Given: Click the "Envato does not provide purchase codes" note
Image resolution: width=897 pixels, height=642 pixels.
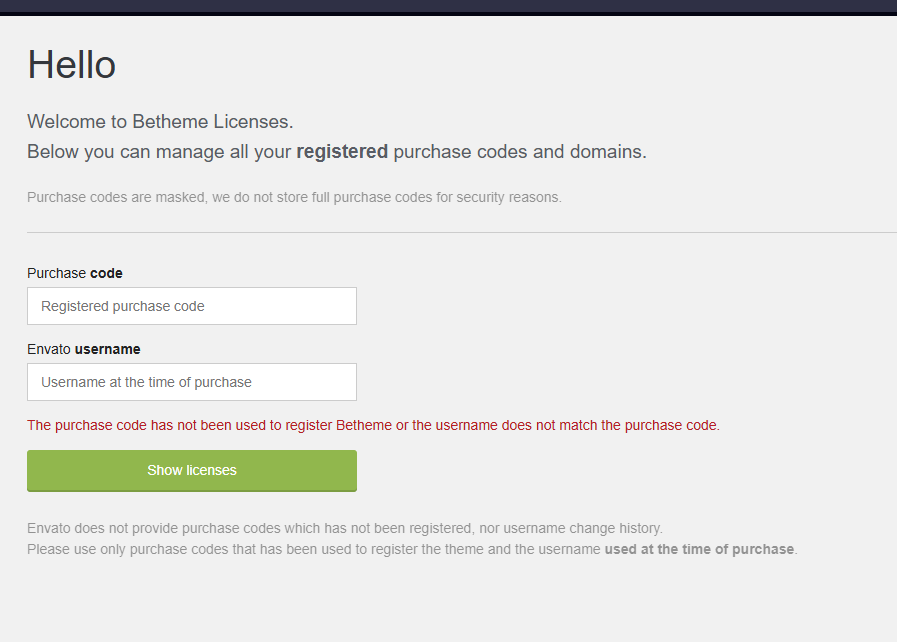Looking at the screenshot, I should 345,528.
